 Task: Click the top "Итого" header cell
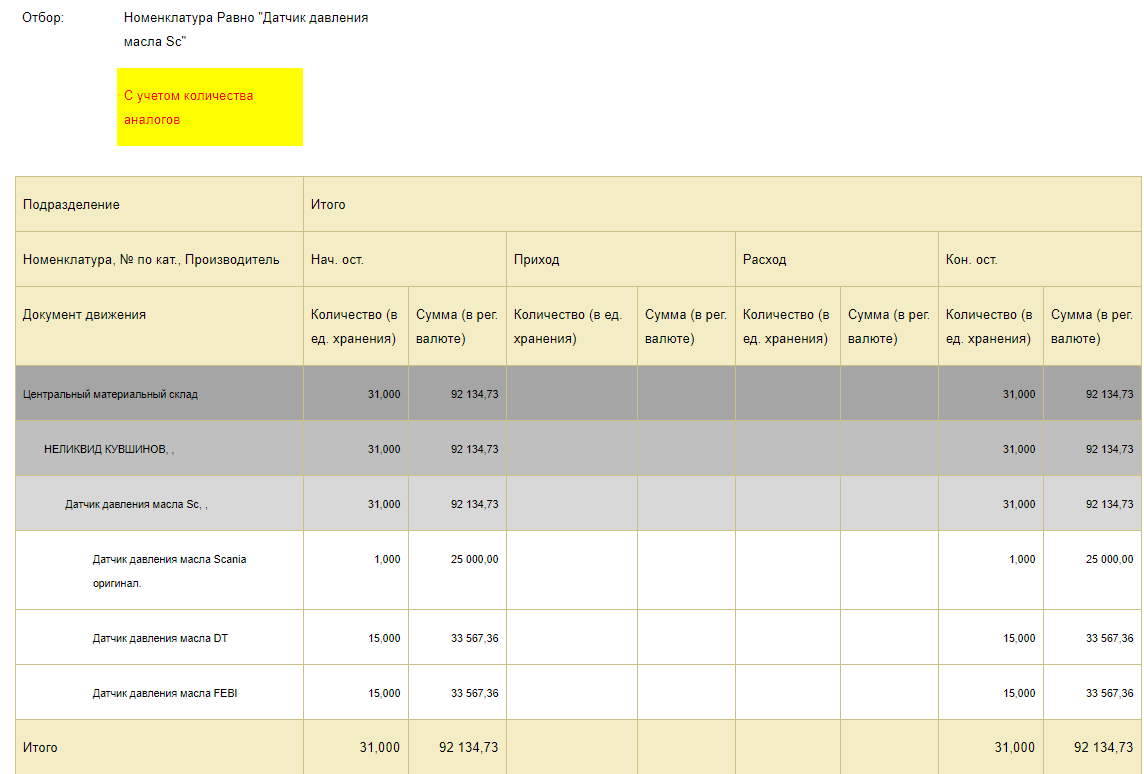328,204
